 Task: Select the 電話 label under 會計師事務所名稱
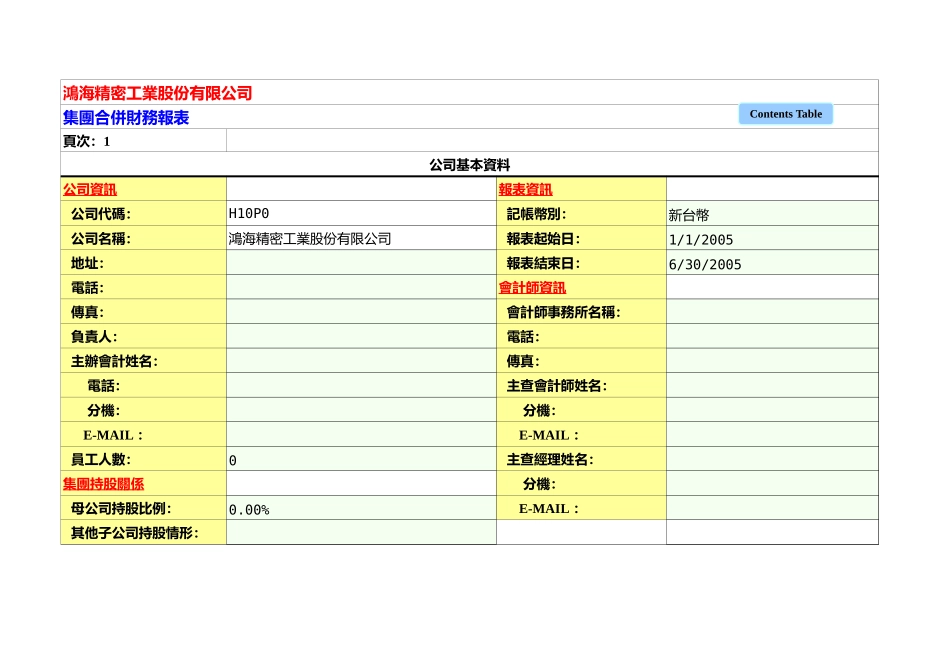pyautogui.click(x=523, y=336)
